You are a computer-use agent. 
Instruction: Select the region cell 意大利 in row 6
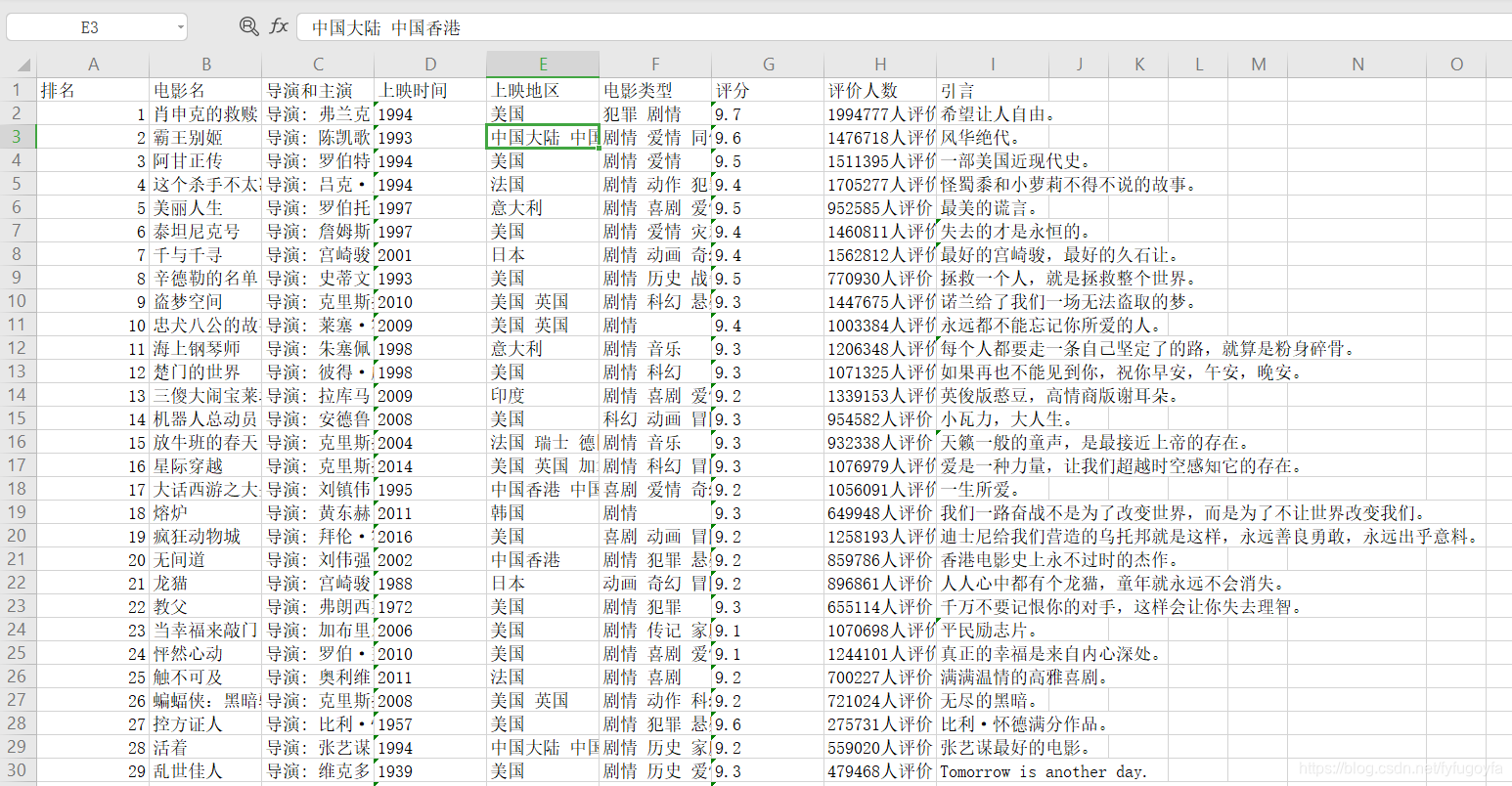[x=543, y=207]
